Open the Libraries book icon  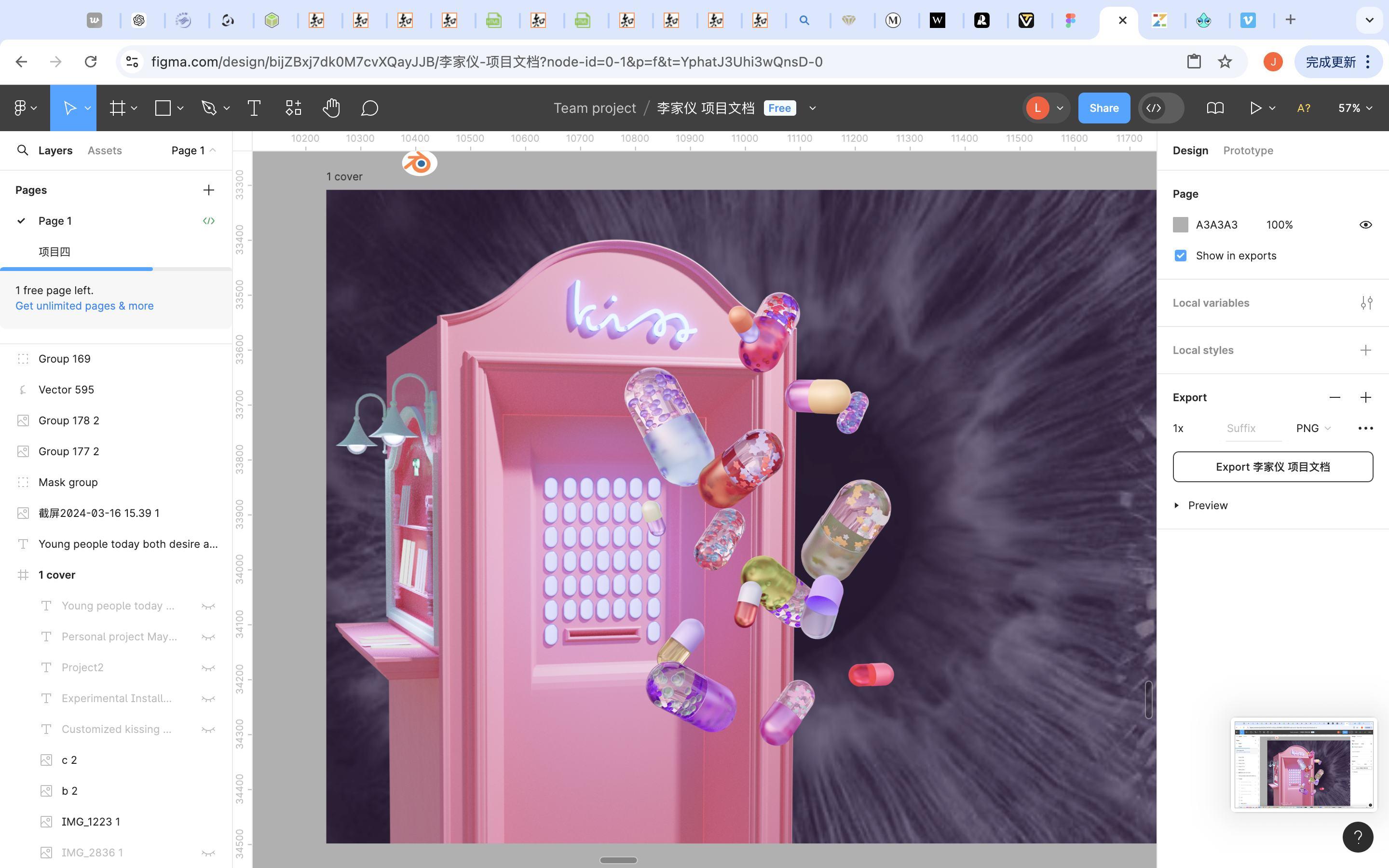tap(1214, 108)
